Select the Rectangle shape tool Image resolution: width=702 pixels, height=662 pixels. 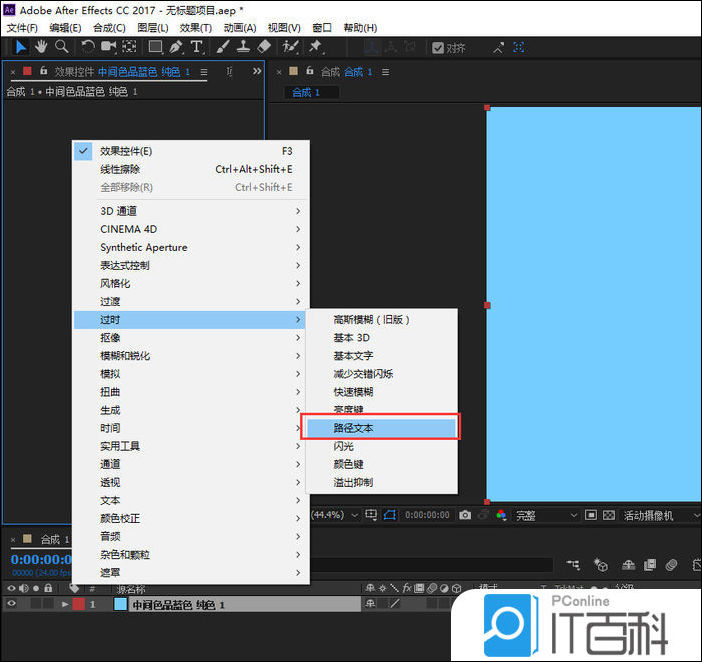point(155,47)
